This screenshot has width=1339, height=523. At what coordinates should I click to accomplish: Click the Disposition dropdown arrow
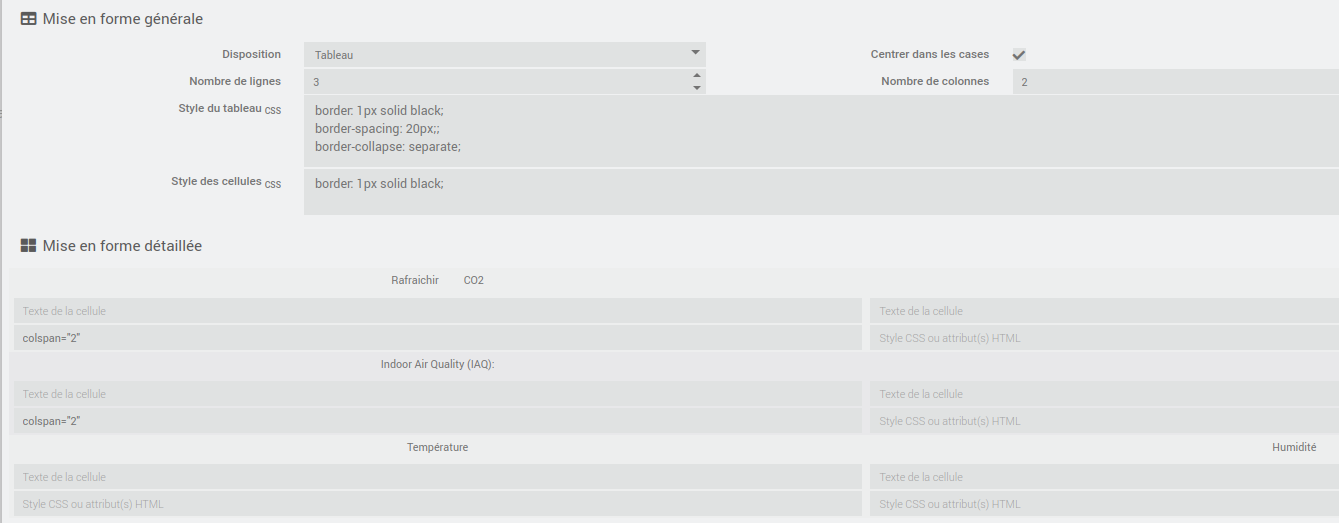pyautogui.click(x=696, y=52)
